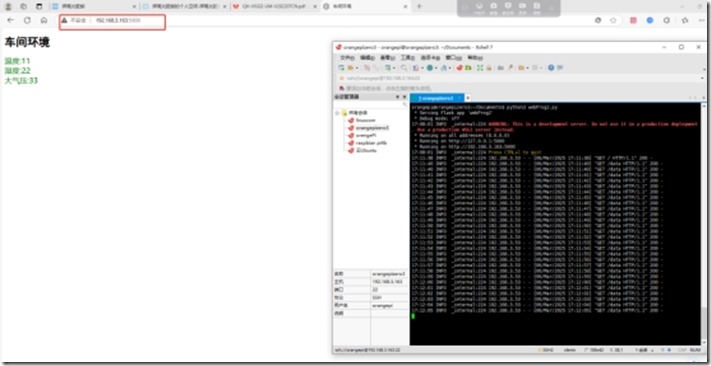Open the search magnifier in Xshell toolbar
The image size is (711, 366).
tap(404, 68)
